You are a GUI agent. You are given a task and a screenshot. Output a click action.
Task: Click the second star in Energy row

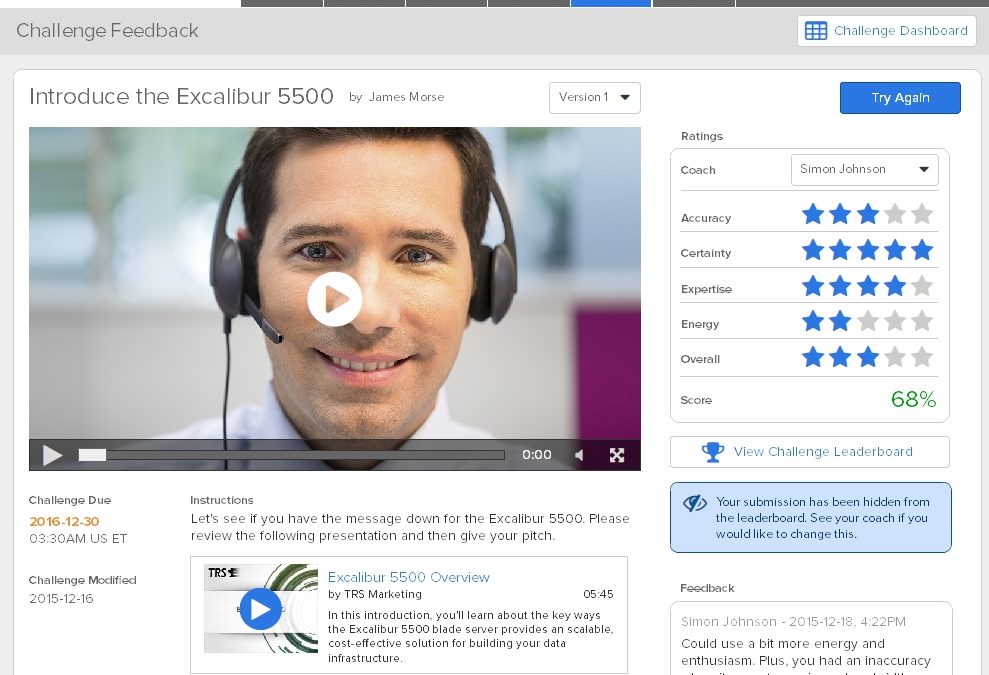pos(840,322)
